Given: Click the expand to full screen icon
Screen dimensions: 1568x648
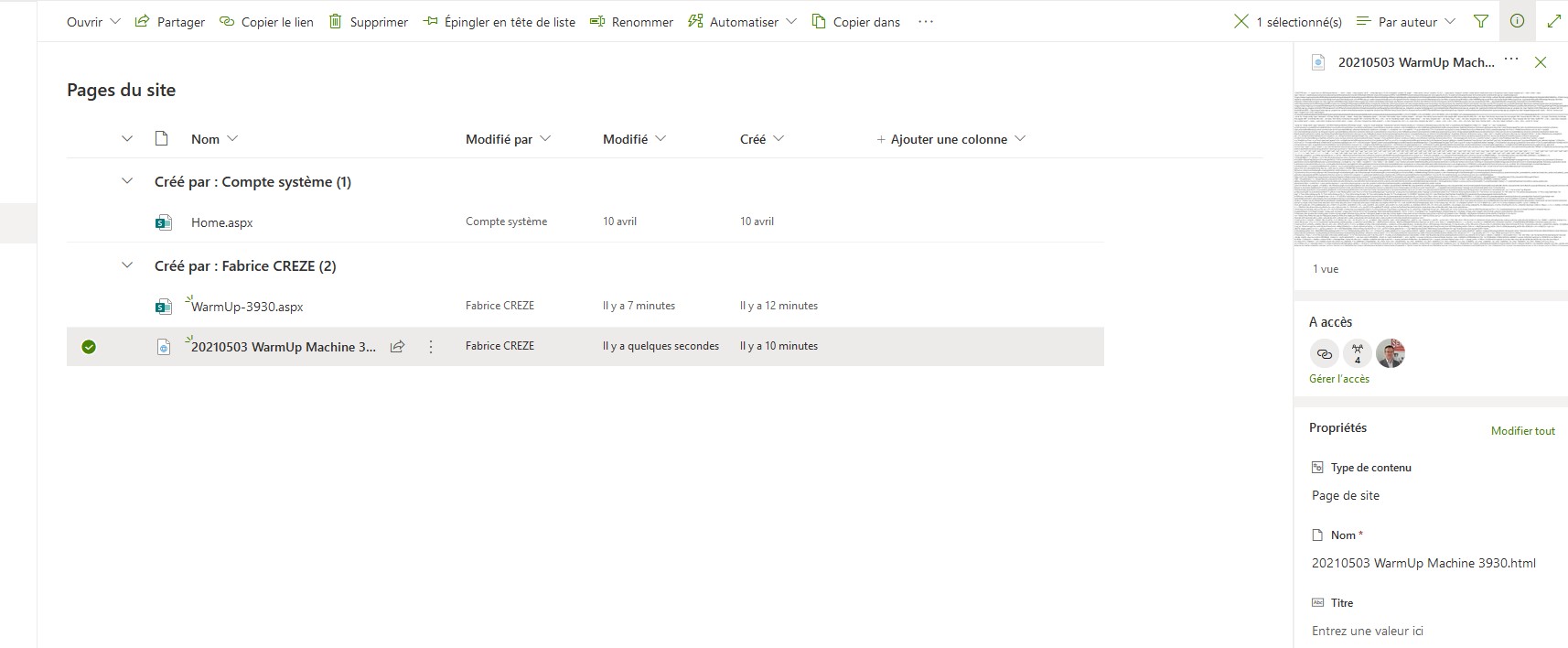Looking at the screenshot, I should pos(1553,21).
